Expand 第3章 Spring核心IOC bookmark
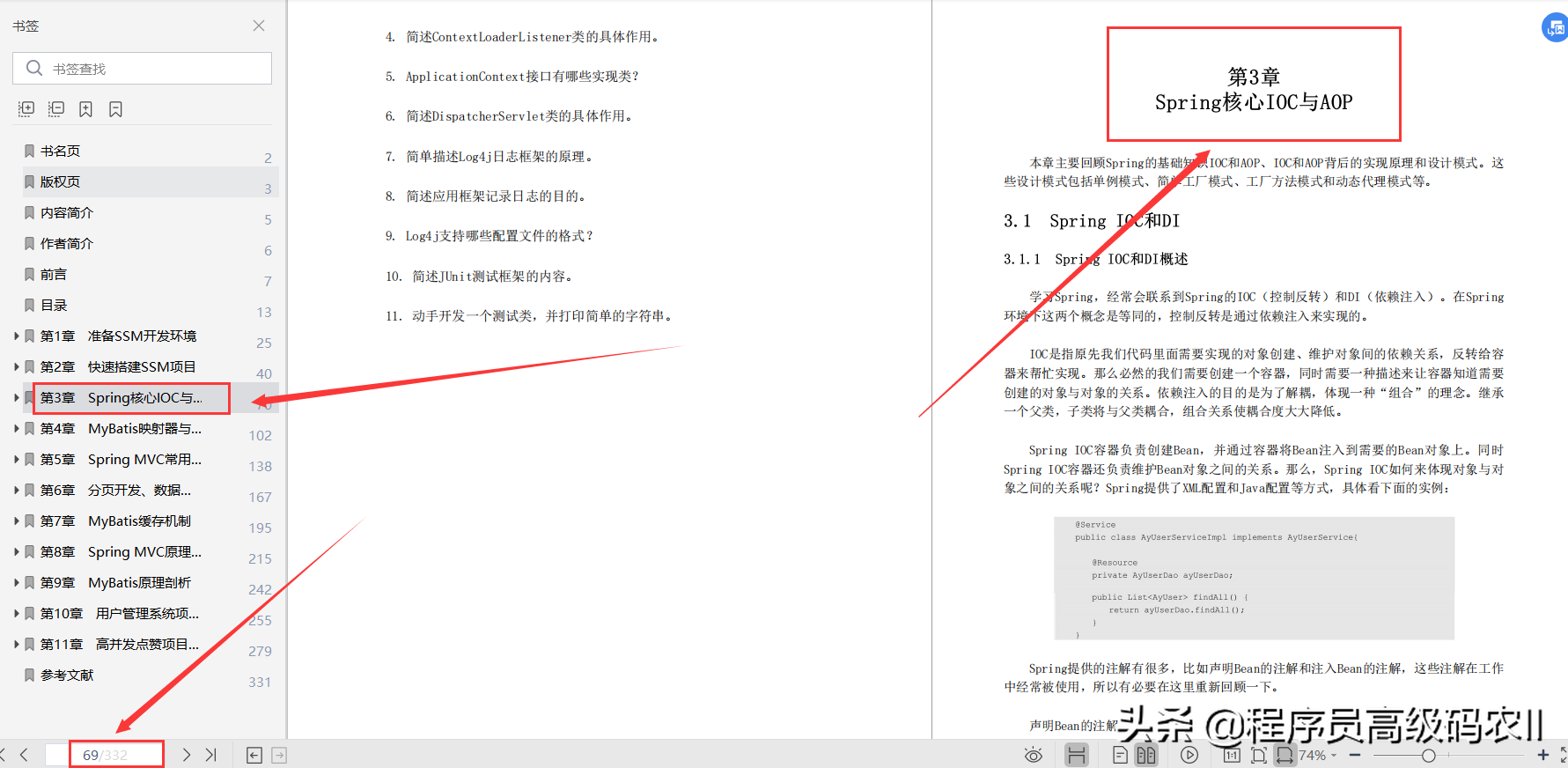Viewport: 1568px width, 768px height. pyautogui.click(x=17, y=397)
